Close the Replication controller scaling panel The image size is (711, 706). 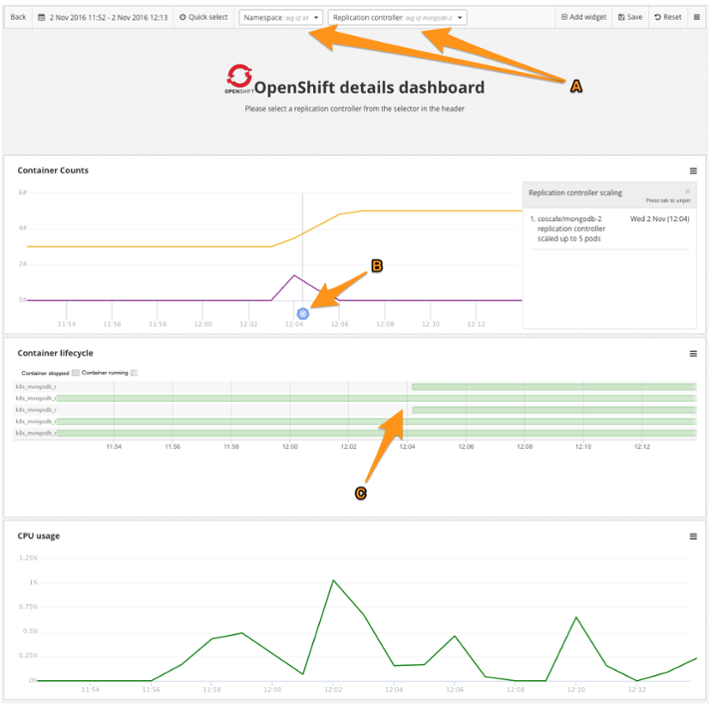pyautogui.click(x=687, y=191)
